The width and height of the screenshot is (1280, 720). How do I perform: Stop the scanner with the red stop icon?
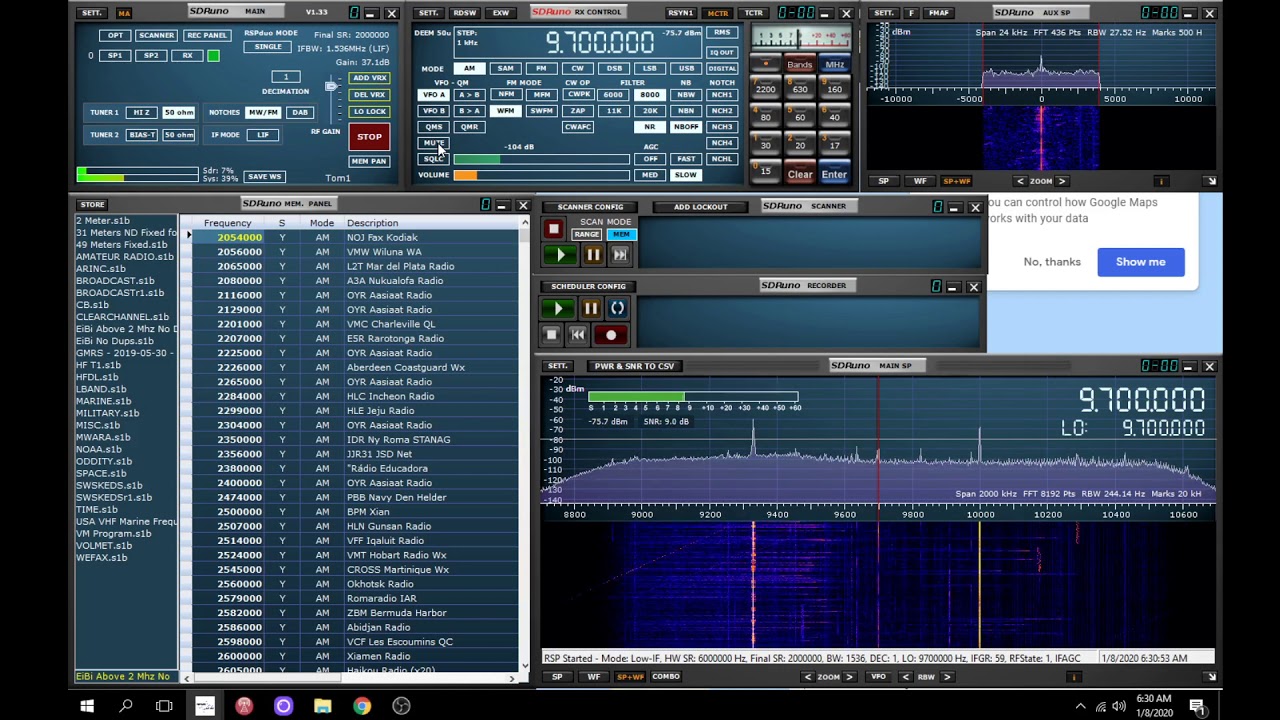(553, 229)
